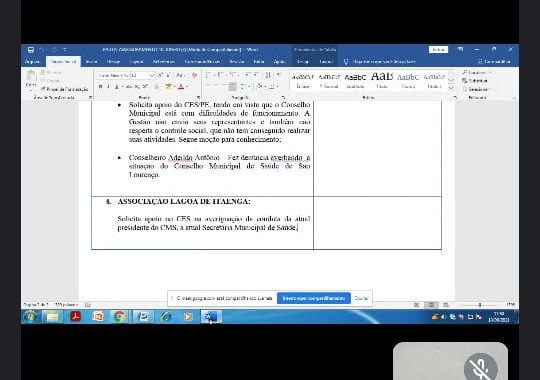Click the numbered list icon
The height and width of the screenshot is (380, 540).
coord(220,75)
